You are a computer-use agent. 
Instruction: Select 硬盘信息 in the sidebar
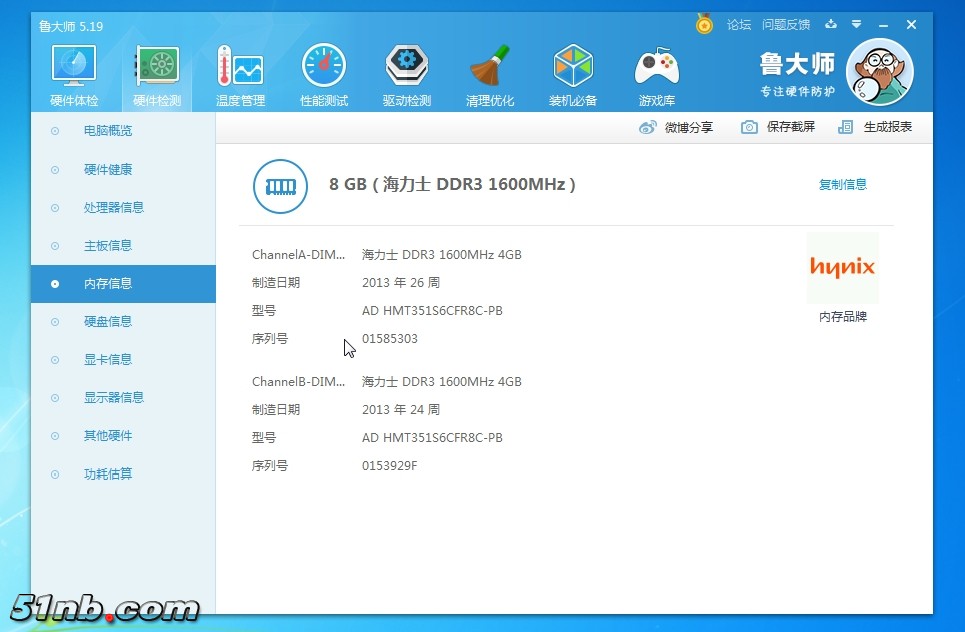(108, 321)
